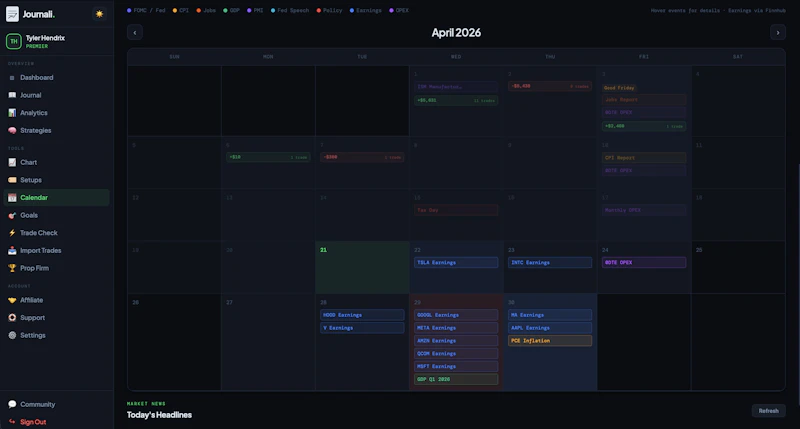Click the April 2026 month title
The height and width of the screenshot is (429, 800).
(x=456, y=33)
